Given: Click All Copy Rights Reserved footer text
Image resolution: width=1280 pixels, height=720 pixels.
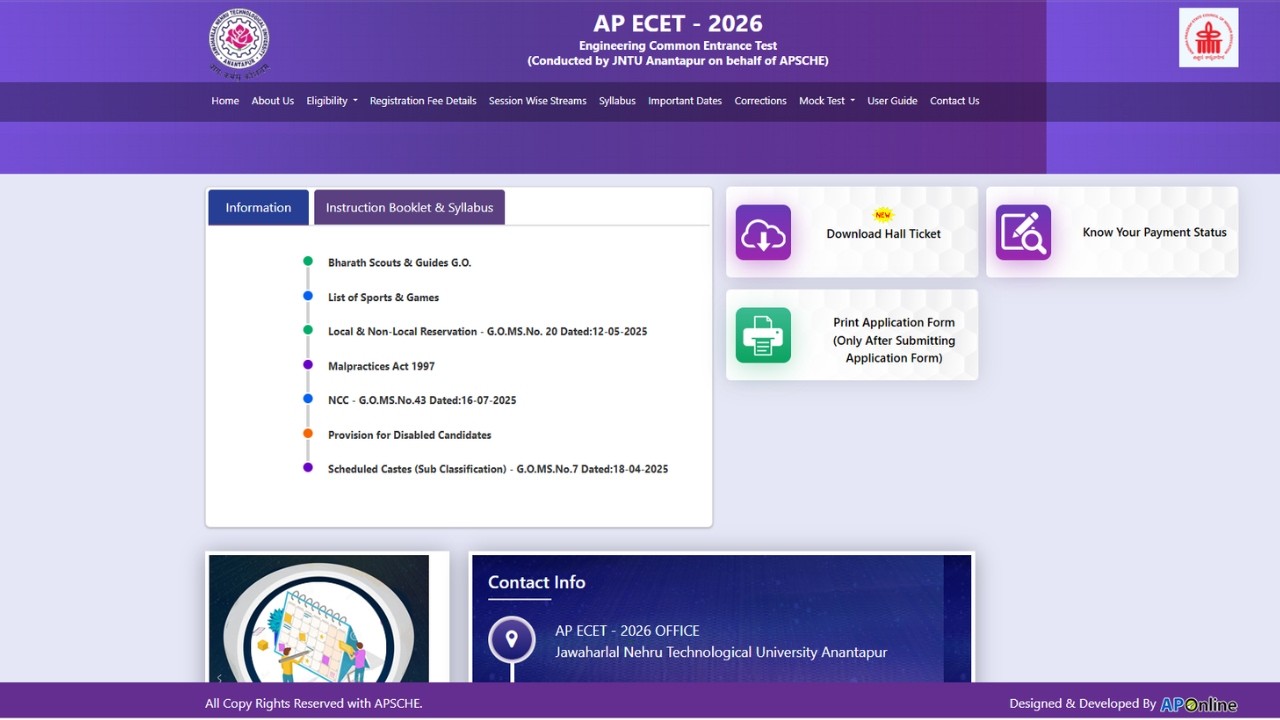Looking at the screenshot, I should [314, 704].
